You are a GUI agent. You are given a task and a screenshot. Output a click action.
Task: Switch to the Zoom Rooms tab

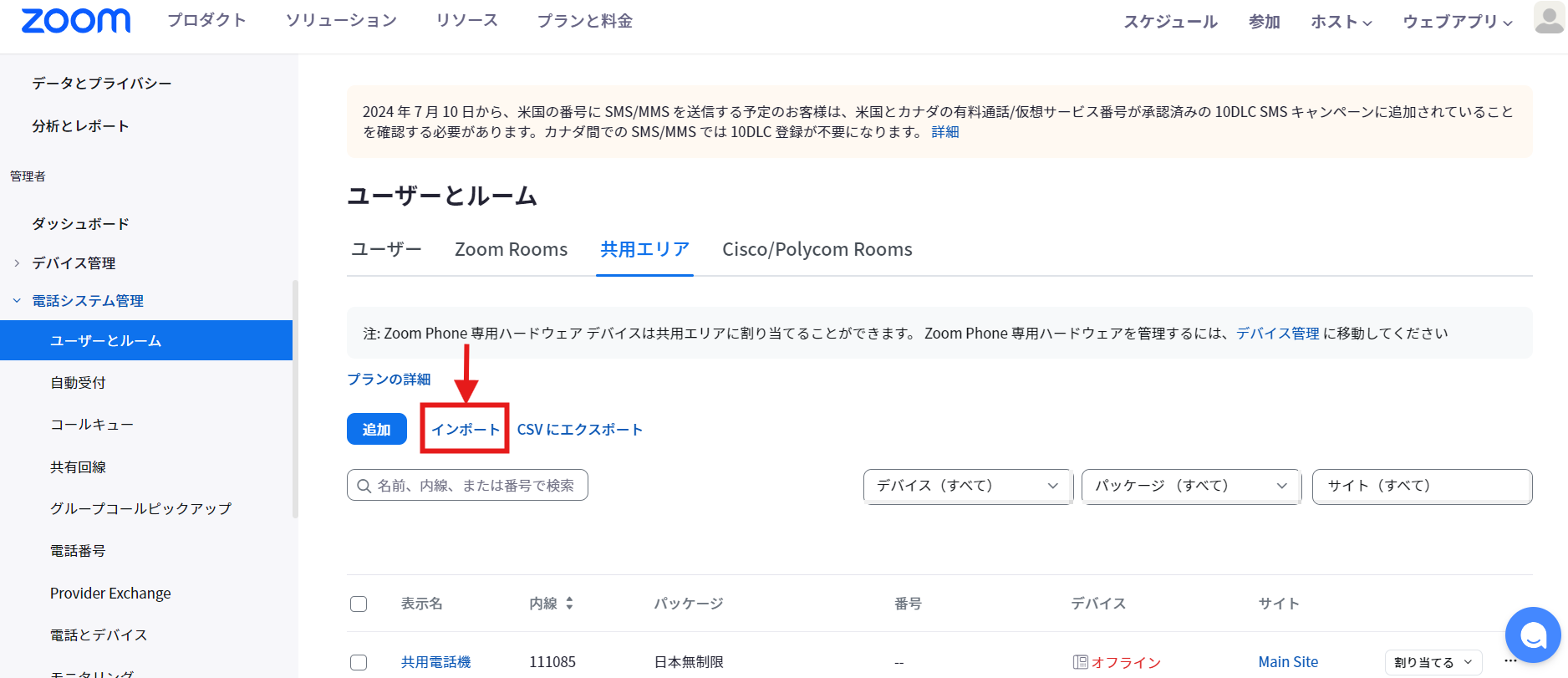tap(511, 249)
